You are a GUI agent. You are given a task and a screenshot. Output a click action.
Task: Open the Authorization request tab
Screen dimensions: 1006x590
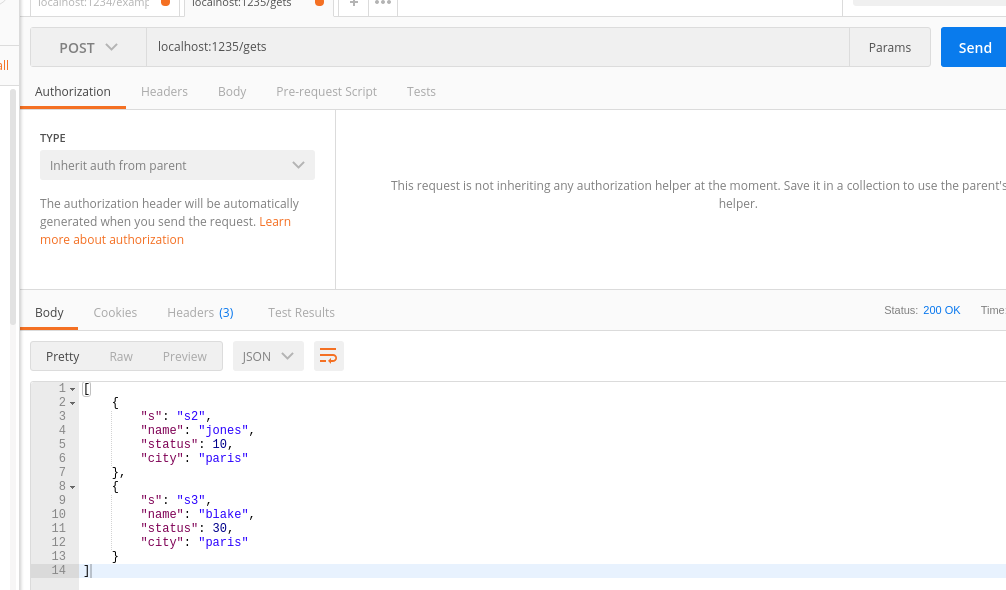pyautogui.click(x=72, y=92)
